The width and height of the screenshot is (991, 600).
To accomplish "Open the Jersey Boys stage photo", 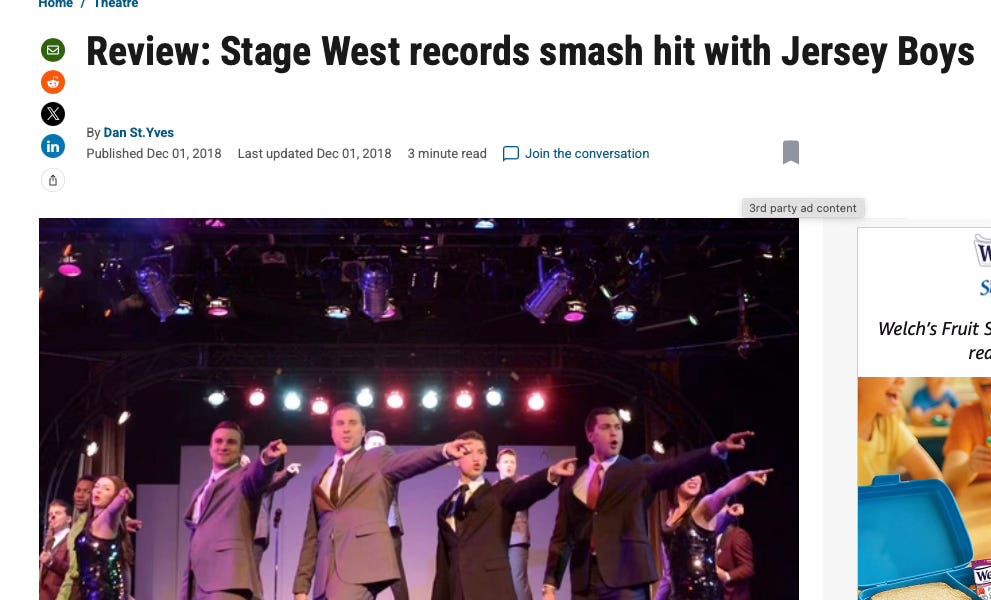I will click(x=419, y=409).
